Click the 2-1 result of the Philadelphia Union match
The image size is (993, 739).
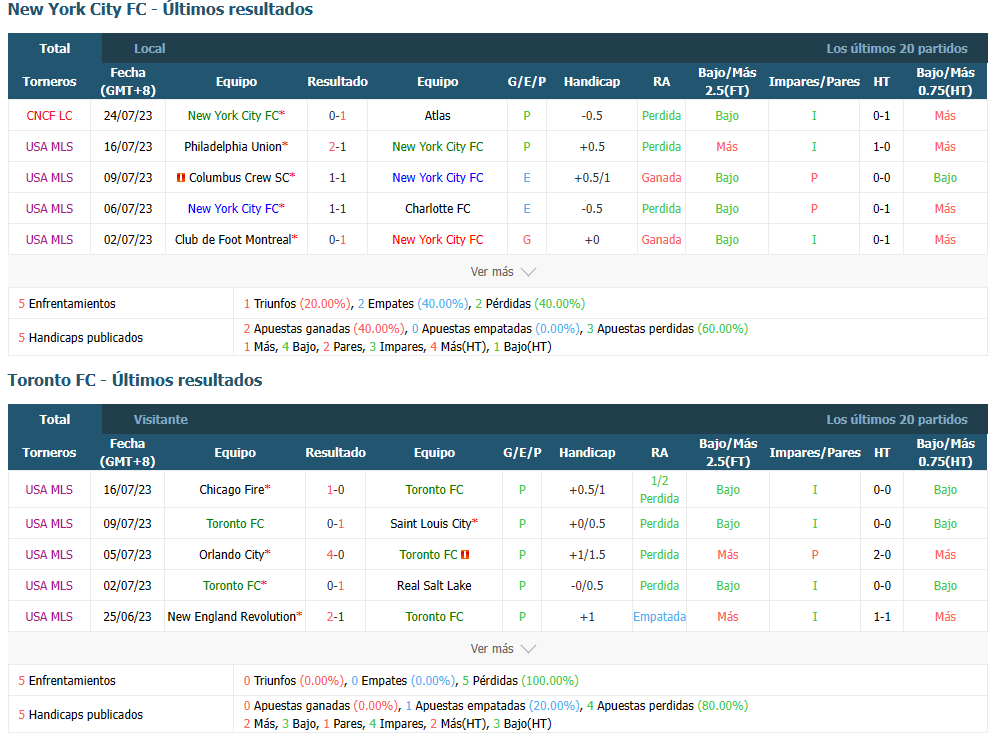(x=338, y=147)
